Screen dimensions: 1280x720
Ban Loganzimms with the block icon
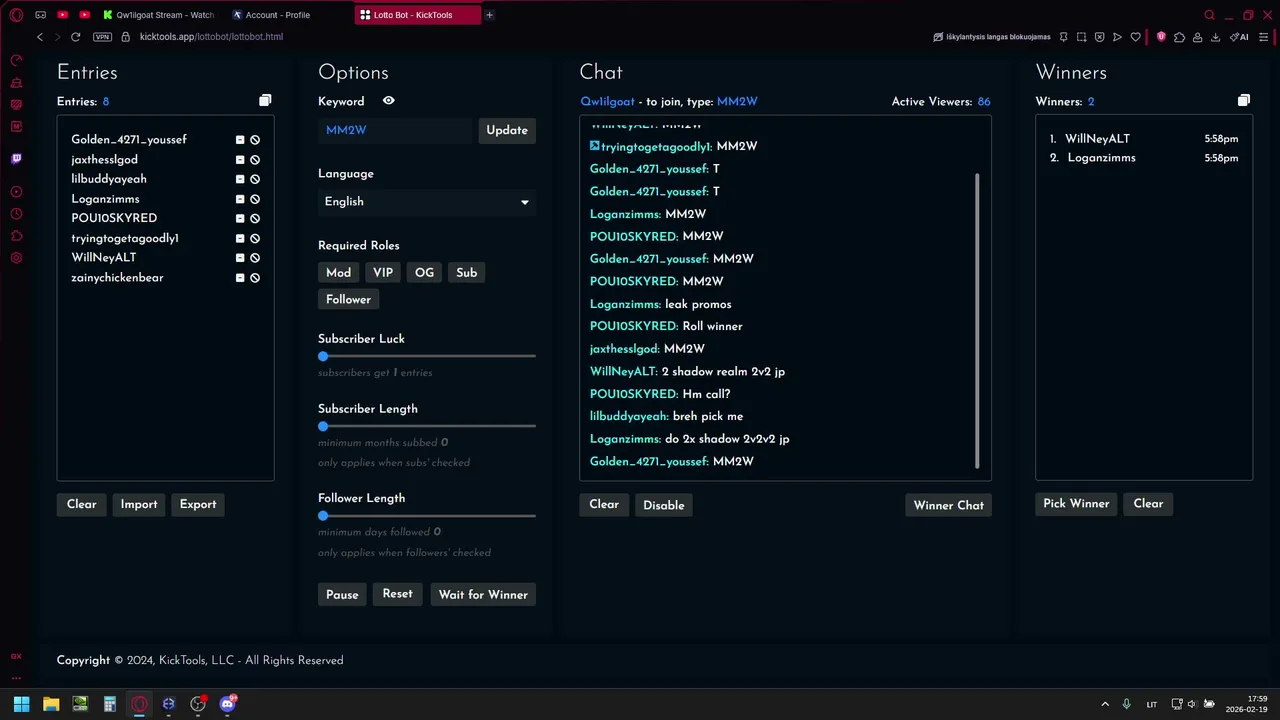pos(255,199)
